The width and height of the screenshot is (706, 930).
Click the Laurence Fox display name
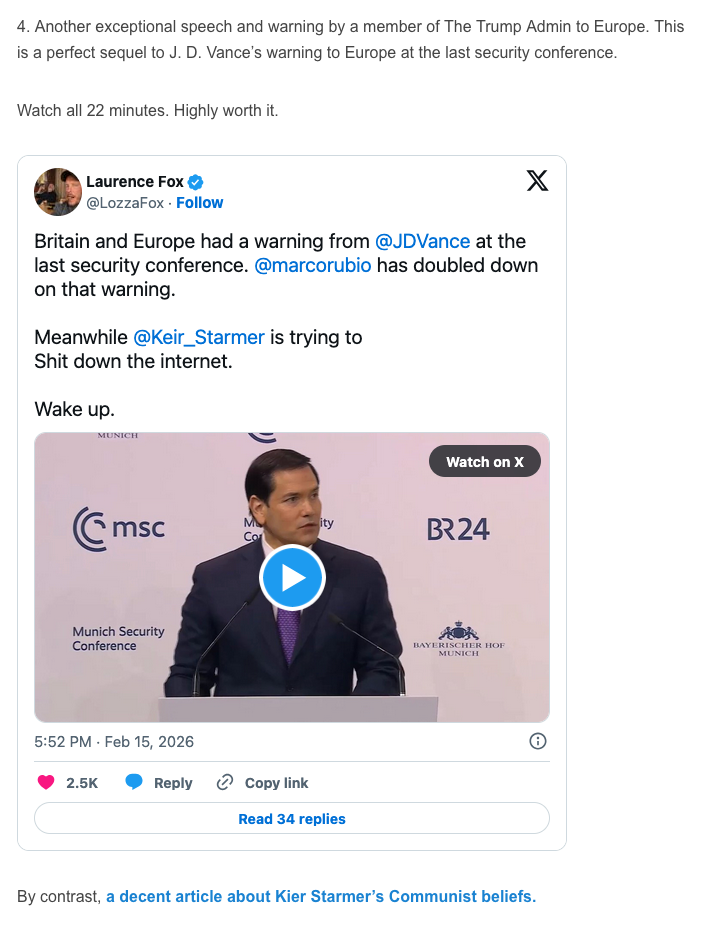(x=135, y=182)
